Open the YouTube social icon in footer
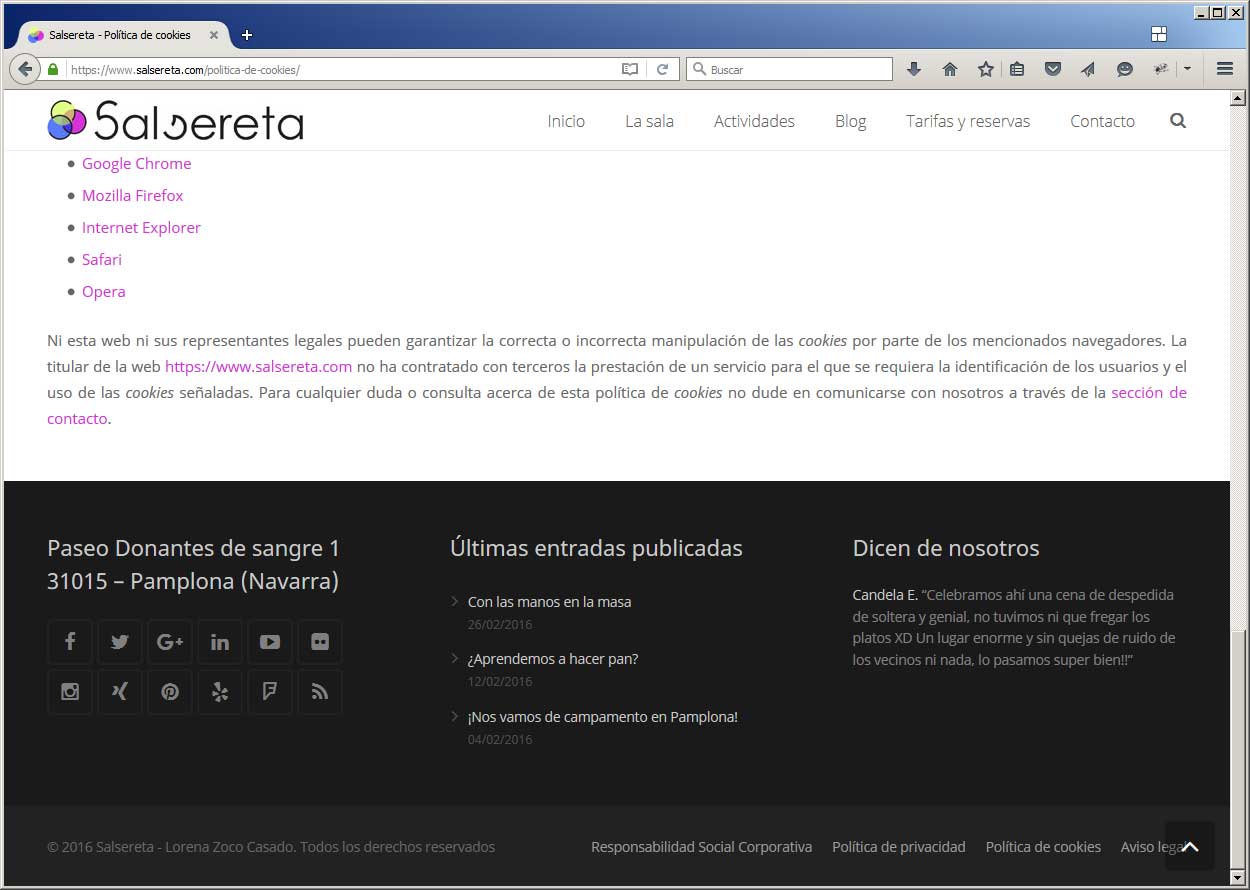This screenshot has width=1250, height=890. coord(270,642)
